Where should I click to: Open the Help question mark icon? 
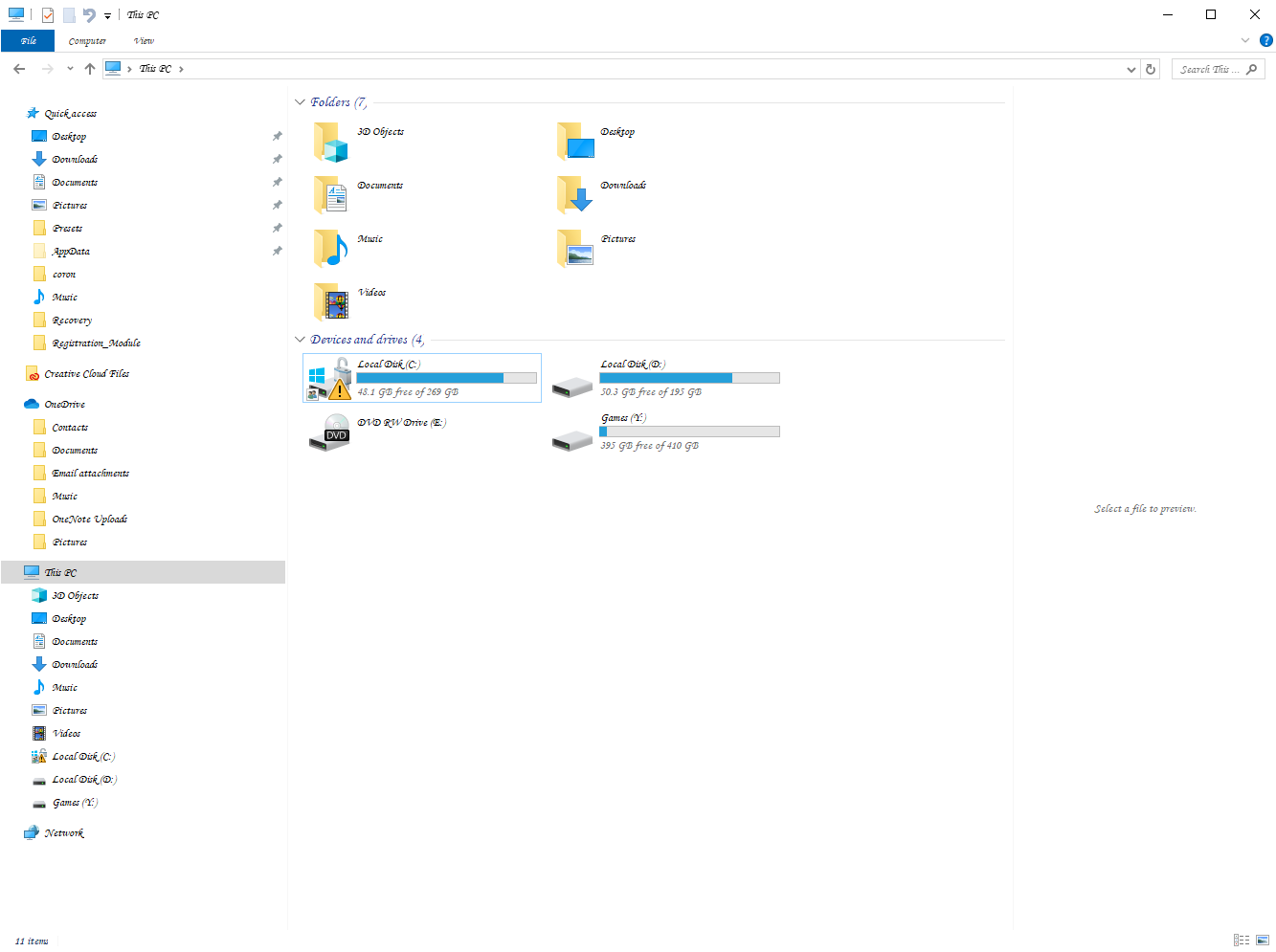(1265, 40)
